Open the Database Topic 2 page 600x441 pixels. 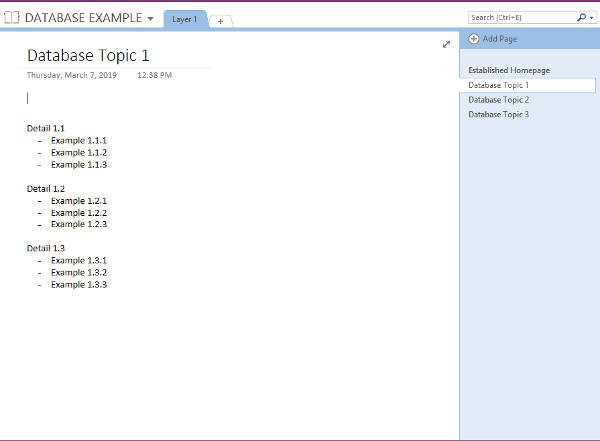(499, 100)
